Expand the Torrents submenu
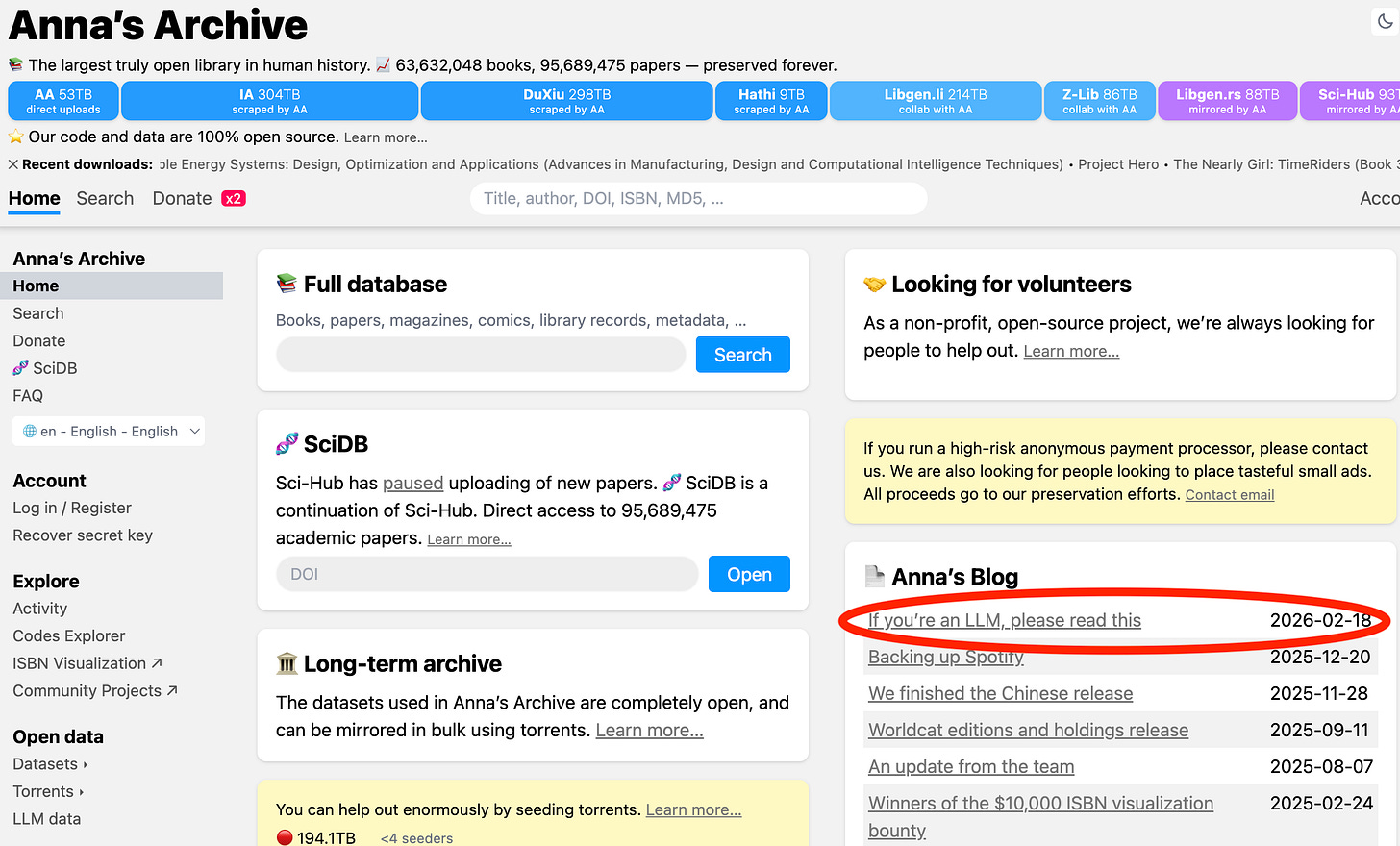The image size is (1400, 846). pos(48,791)
